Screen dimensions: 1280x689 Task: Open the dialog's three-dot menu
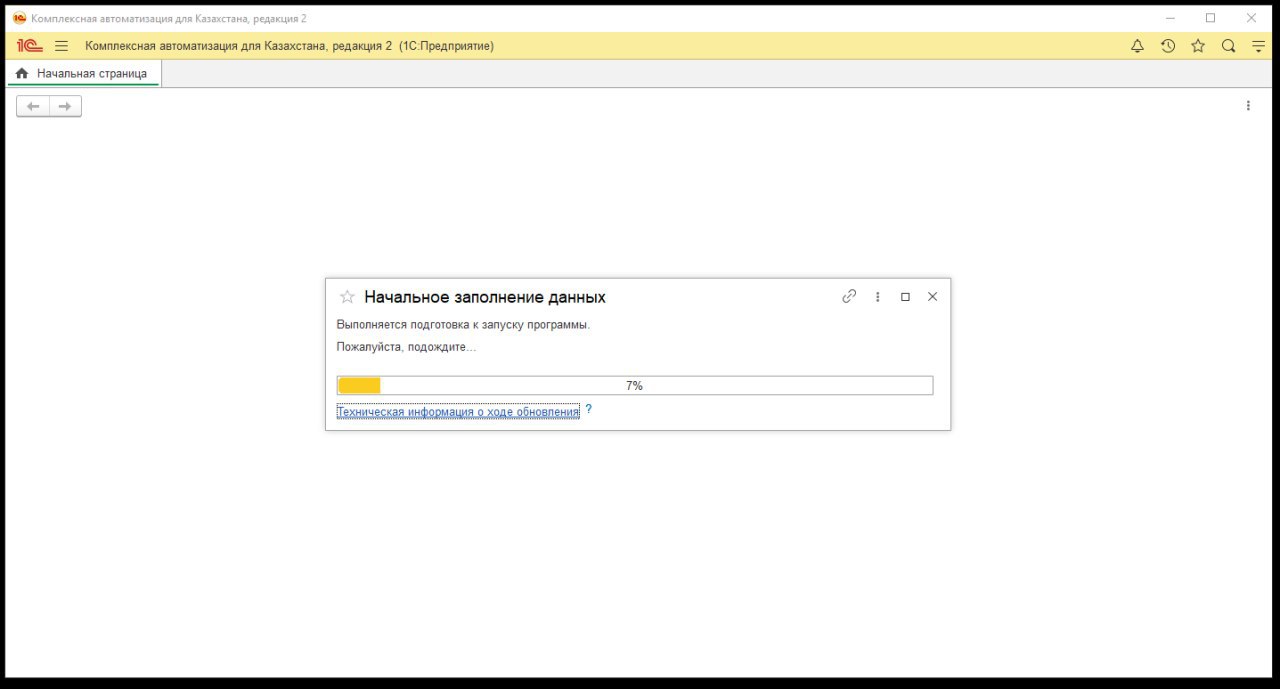[x=878, y=297]
